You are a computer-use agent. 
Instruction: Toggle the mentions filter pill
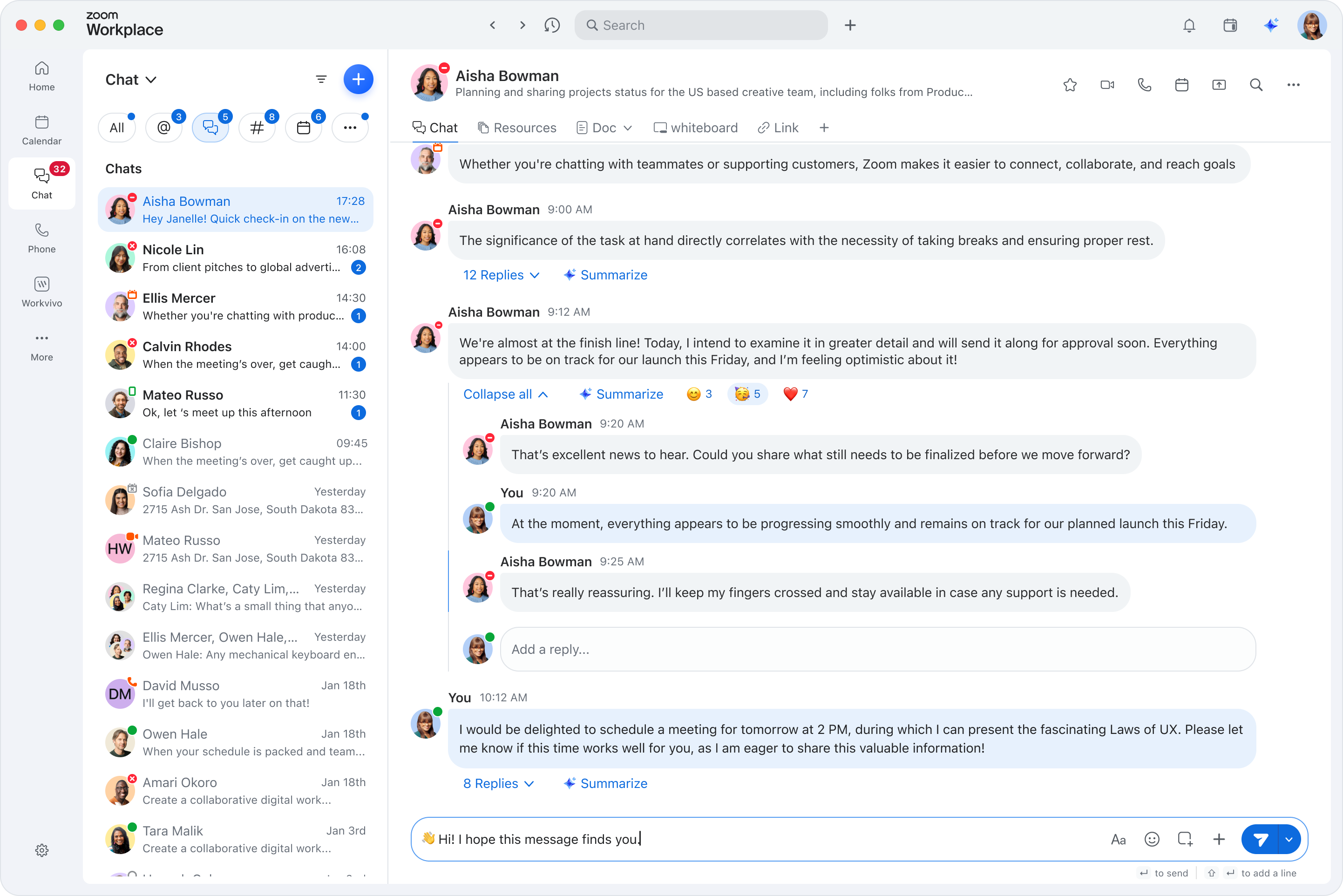[164, 128]
